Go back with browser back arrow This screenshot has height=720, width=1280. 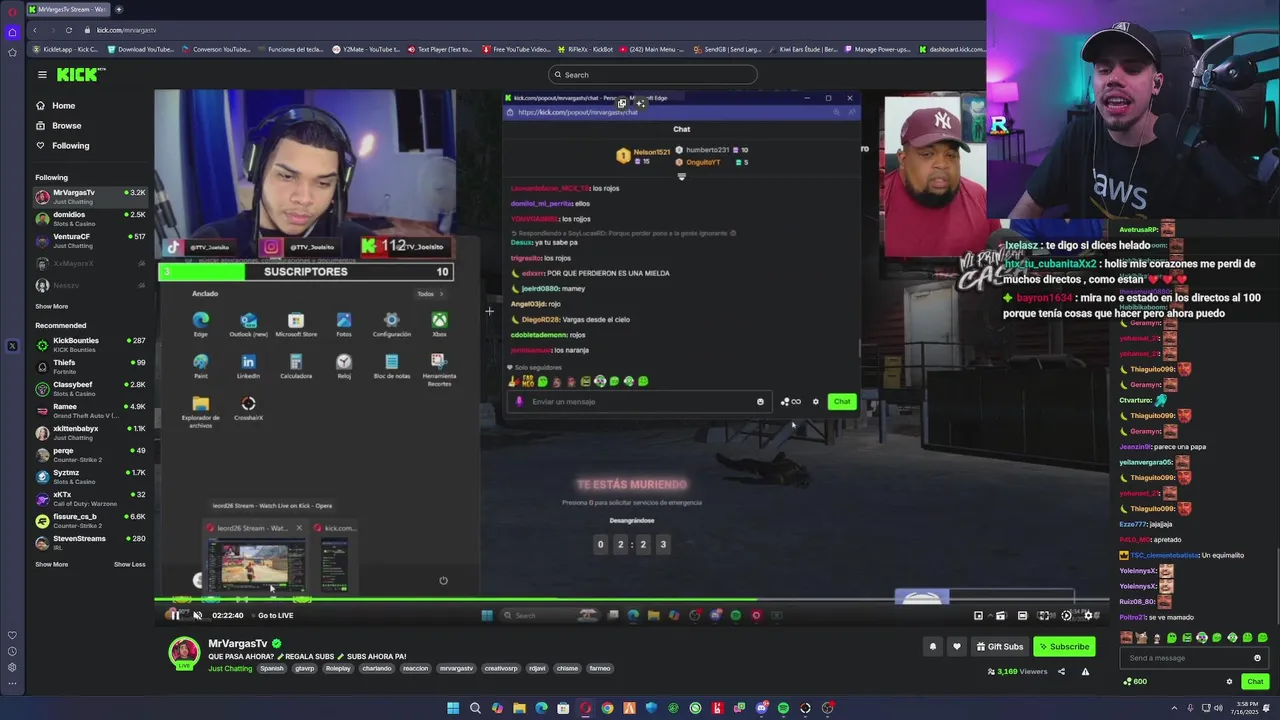[33, 30]
